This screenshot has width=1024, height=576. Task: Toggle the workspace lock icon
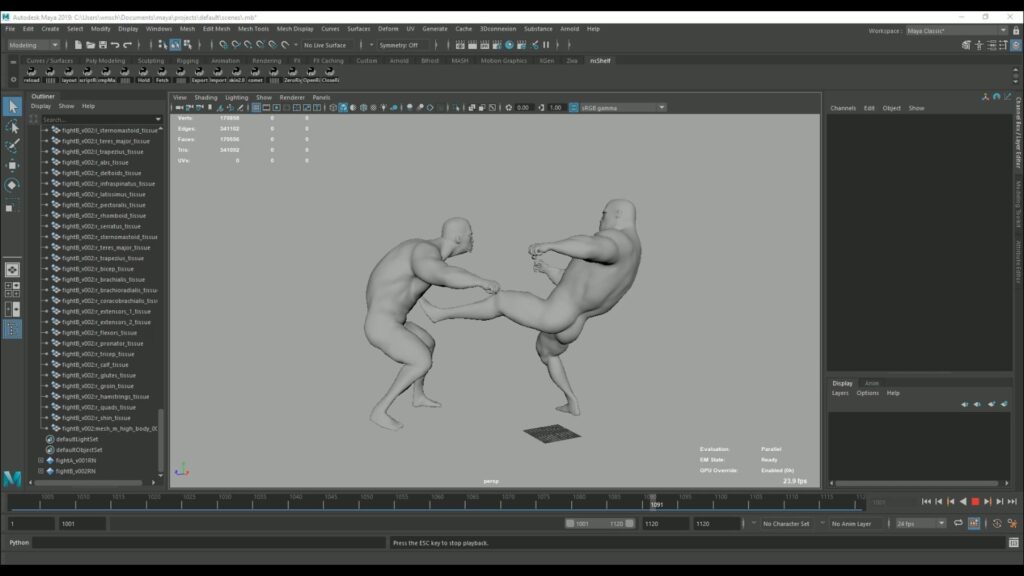[1016, 31]
